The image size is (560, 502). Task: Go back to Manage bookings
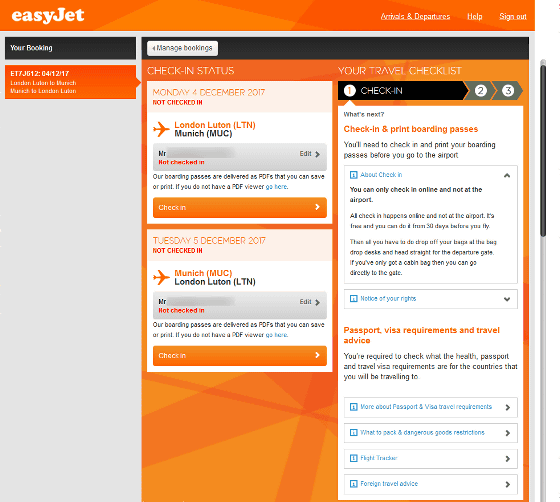tap(182, 48)
